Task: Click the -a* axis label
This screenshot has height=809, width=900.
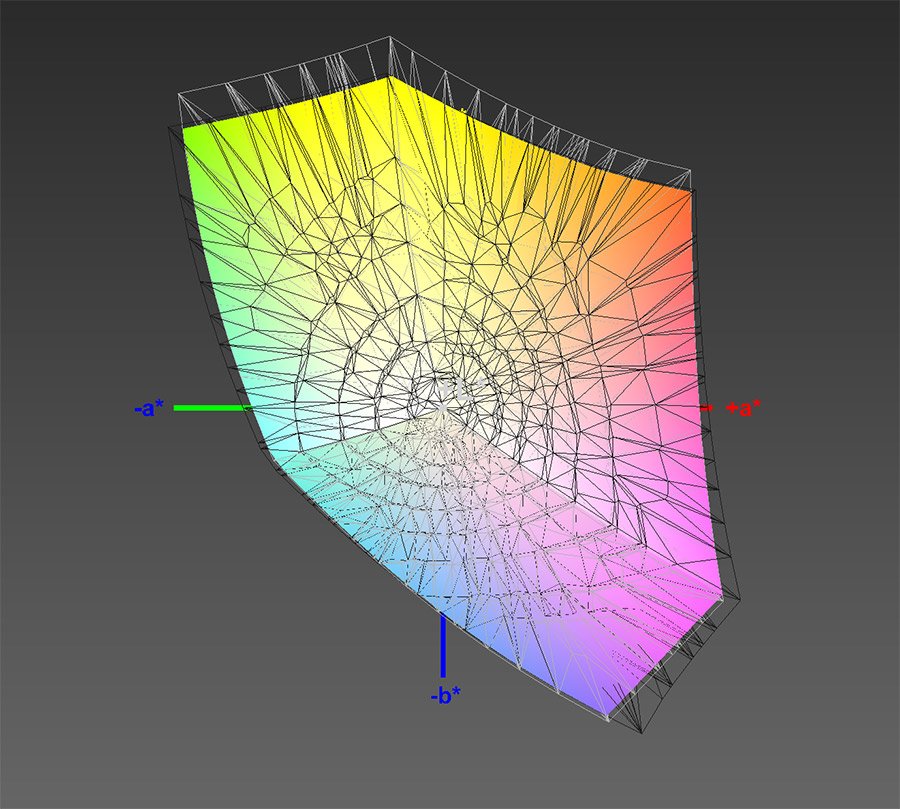Action: coord(149,409)
